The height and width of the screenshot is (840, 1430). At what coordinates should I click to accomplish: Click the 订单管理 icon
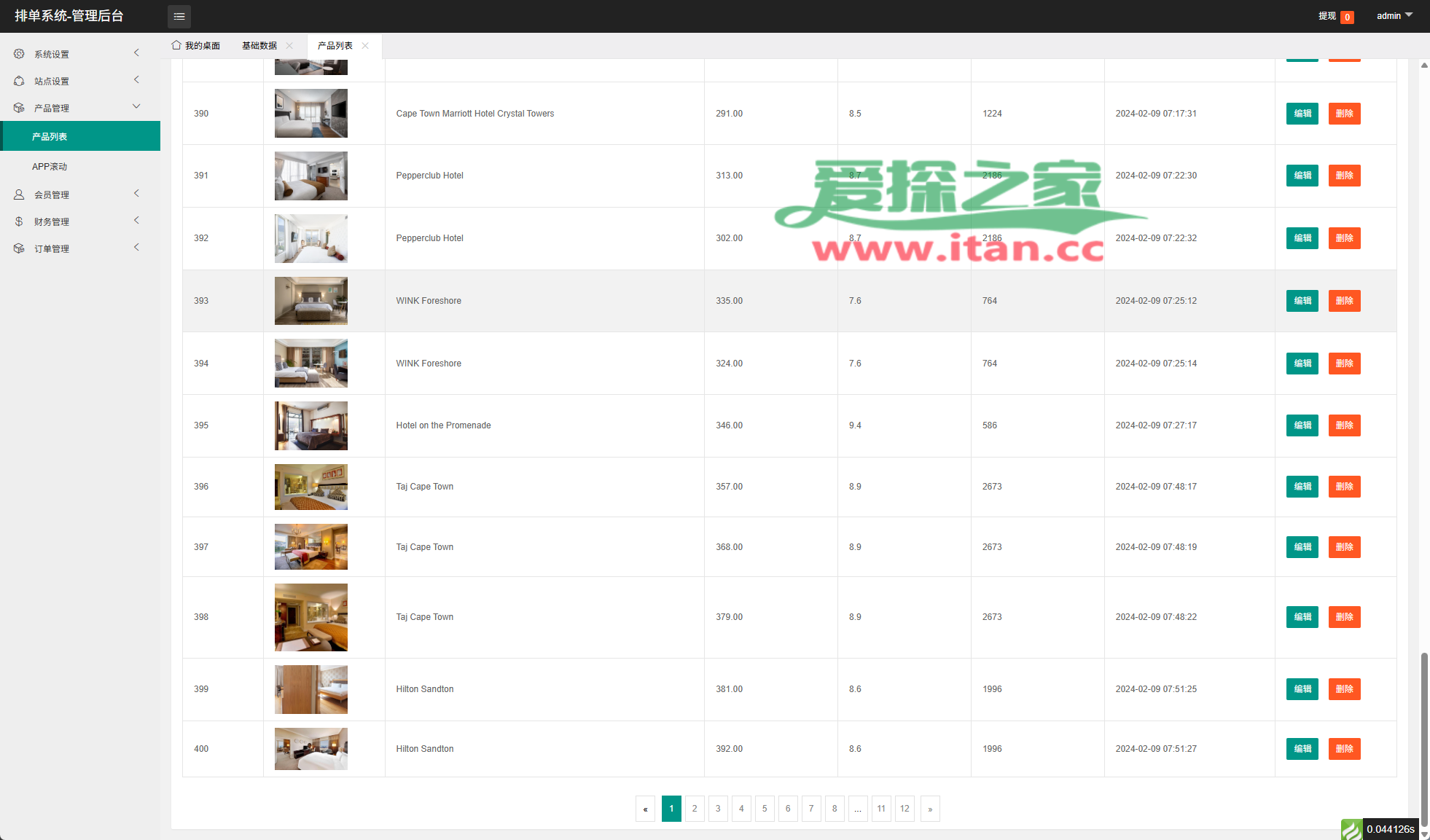pyautogui.click(x=19, y=248)
